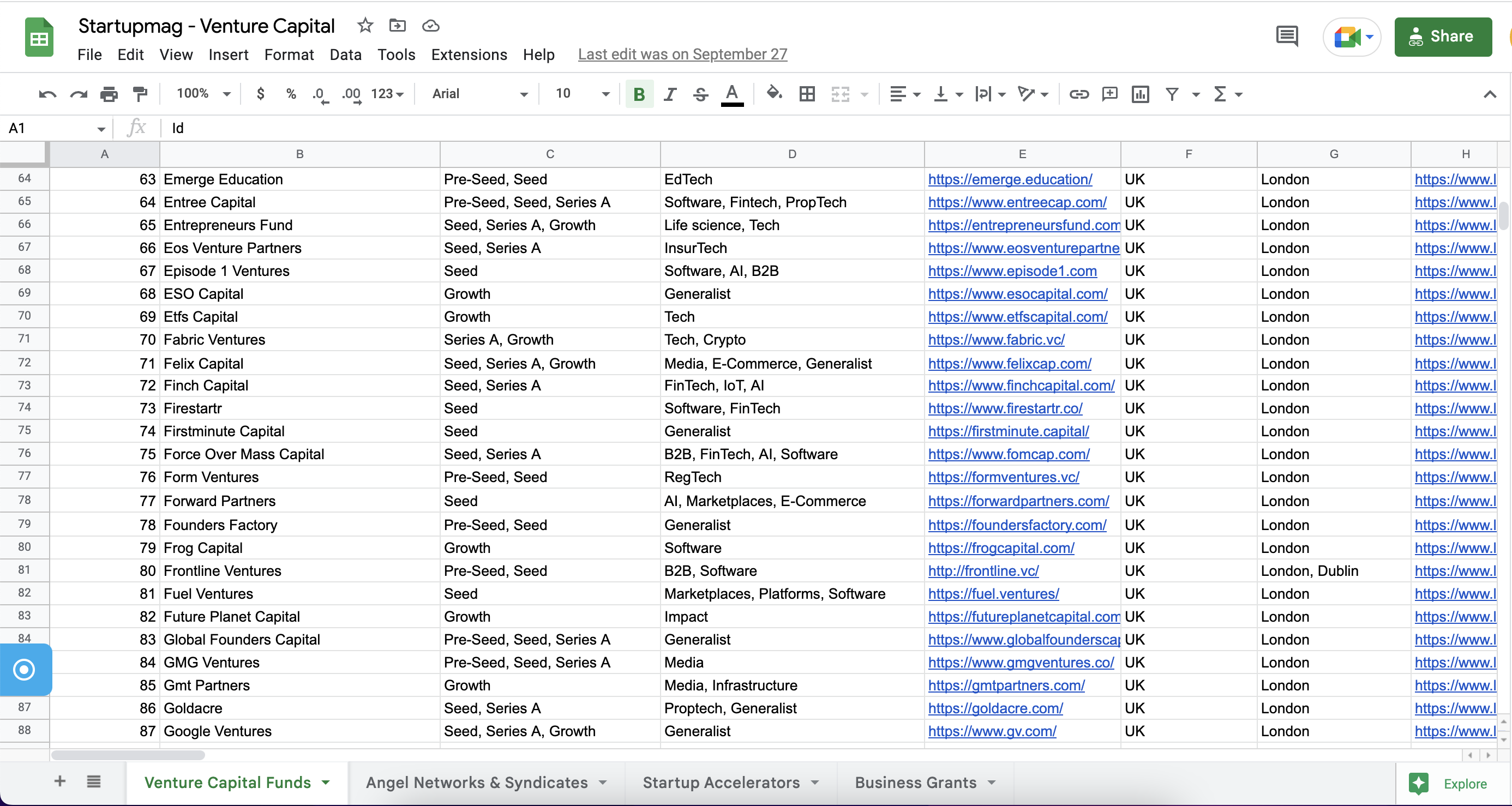Image resolution: width=1512 pixels, height=806 pixels.
Task: Click the insert chart icon
Action: click(1140, 94)
